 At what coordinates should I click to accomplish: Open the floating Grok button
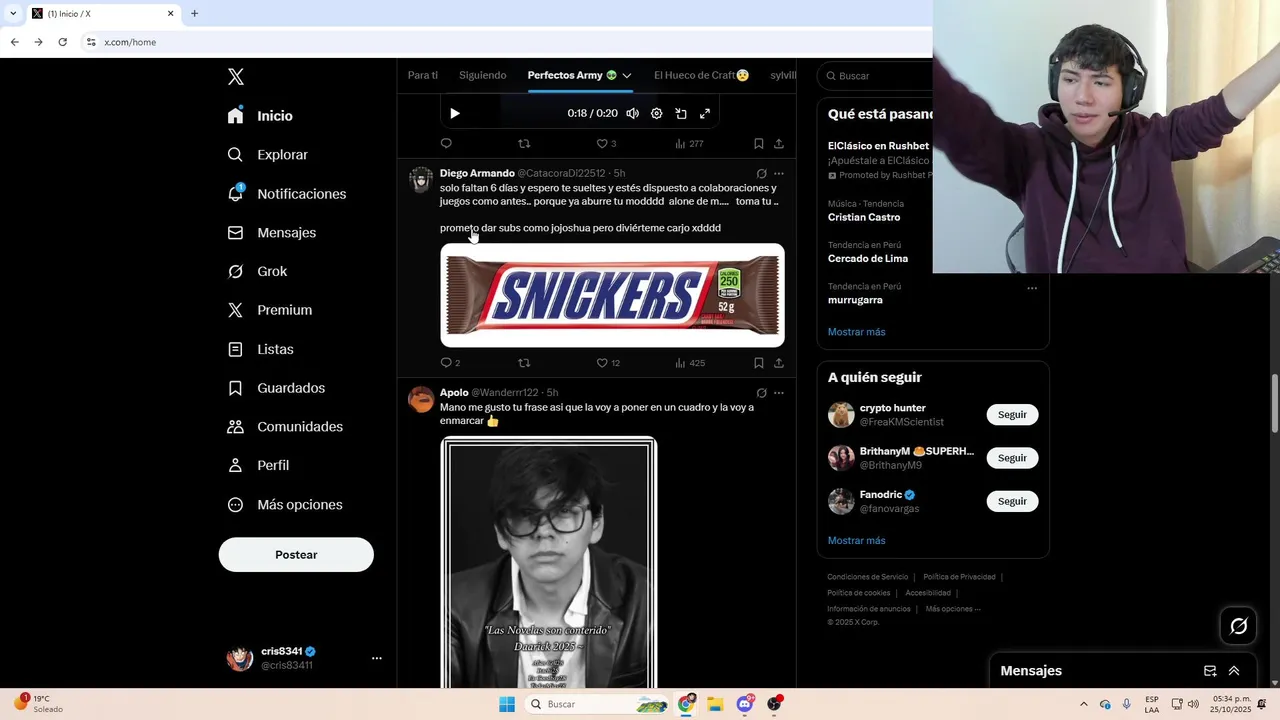pyautogui.click(x=1239, y=626)
